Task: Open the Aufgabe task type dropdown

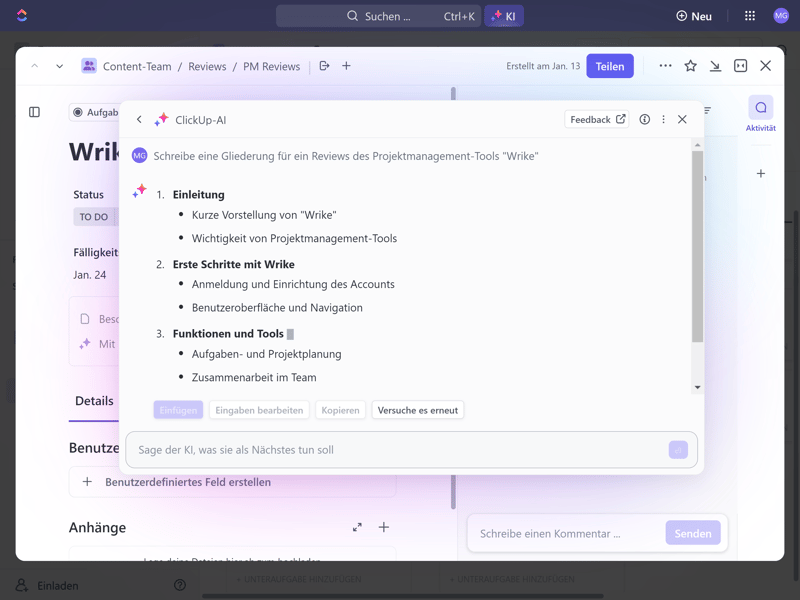Action: [x=94, y=112]
